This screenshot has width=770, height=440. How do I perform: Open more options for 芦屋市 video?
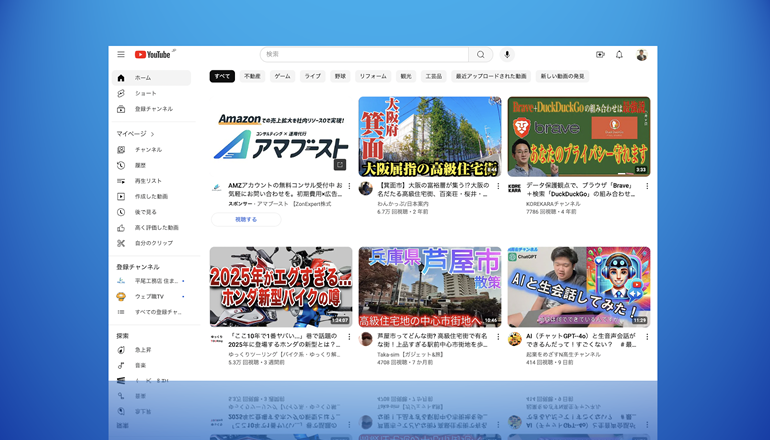coord(498,337)
